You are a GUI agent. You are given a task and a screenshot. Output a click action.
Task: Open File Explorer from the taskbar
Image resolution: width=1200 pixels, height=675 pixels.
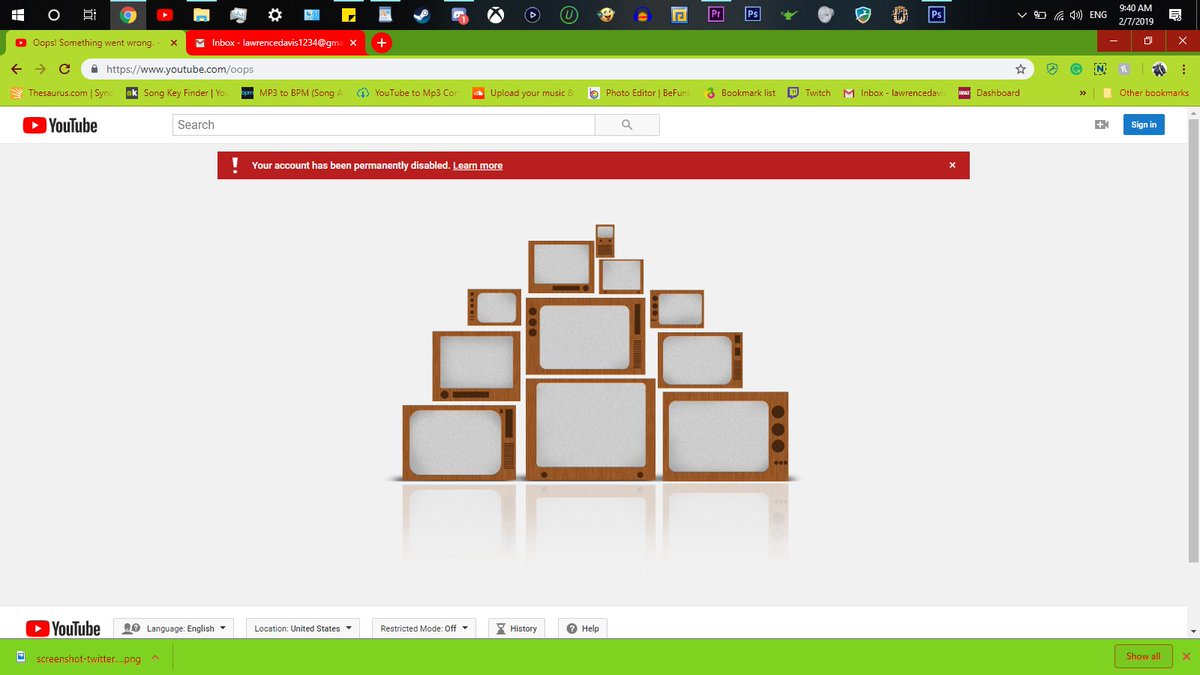click(201, 15)
